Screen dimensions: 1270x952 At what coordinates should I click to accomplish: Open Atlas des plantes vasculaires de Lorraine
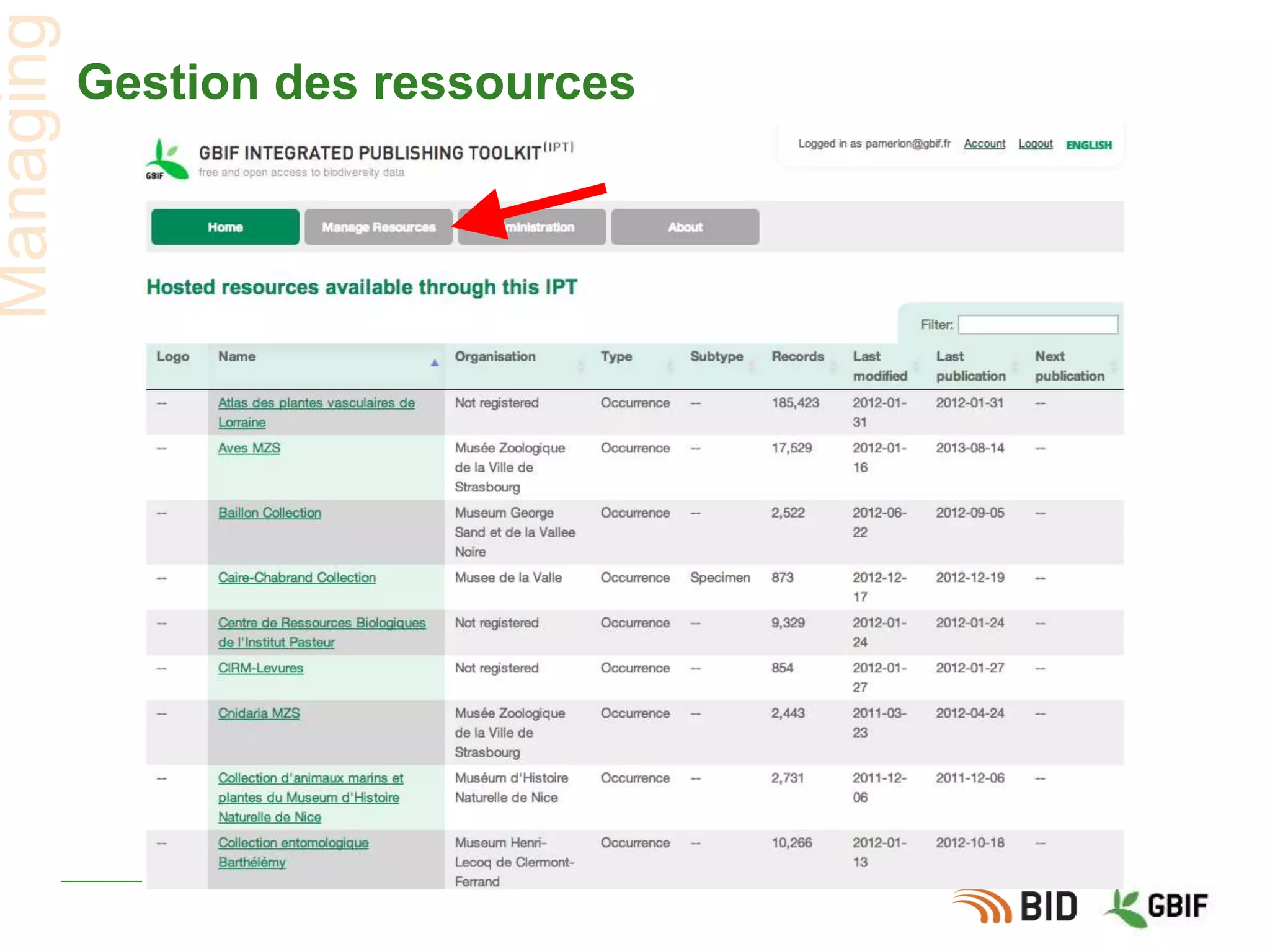316,412
